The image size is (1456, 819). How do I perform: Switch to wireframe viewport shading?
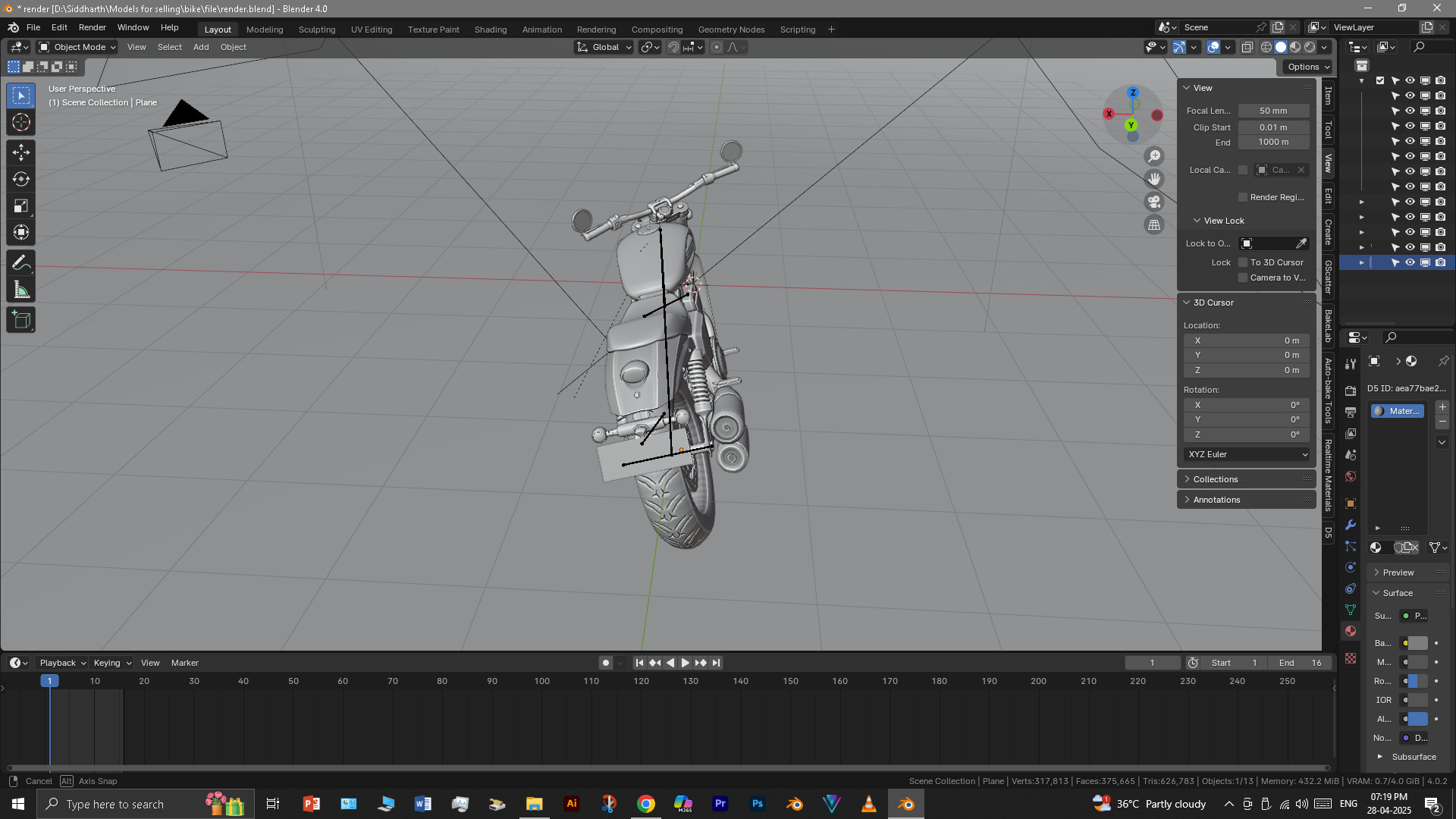click(x=1266, y=47)
